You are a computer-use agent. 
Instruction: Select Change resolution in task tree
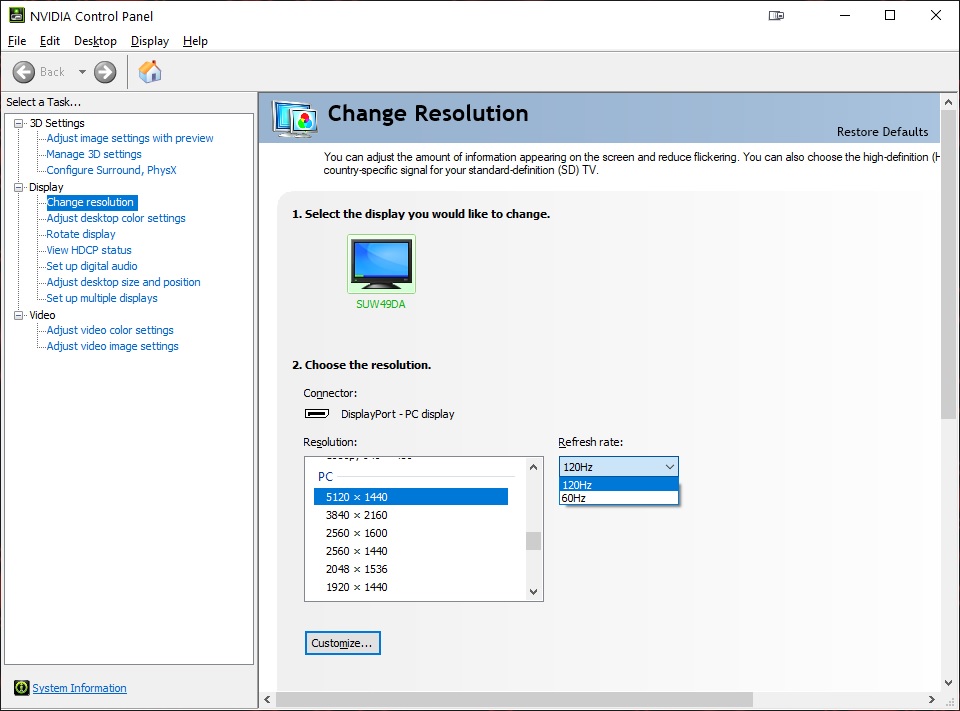pyautogui.click(x=91, y=202)
